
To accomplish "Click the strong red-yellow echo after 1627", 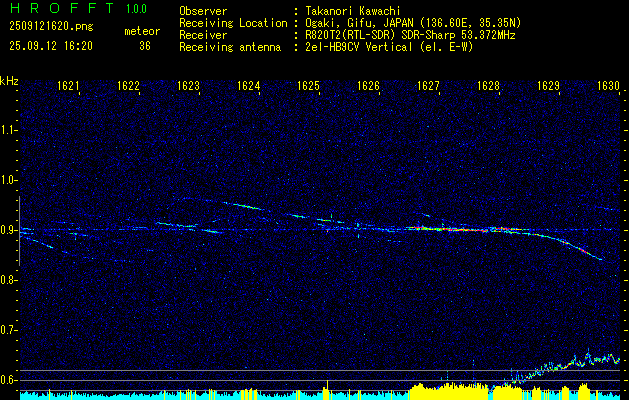I will pos(465,229).
